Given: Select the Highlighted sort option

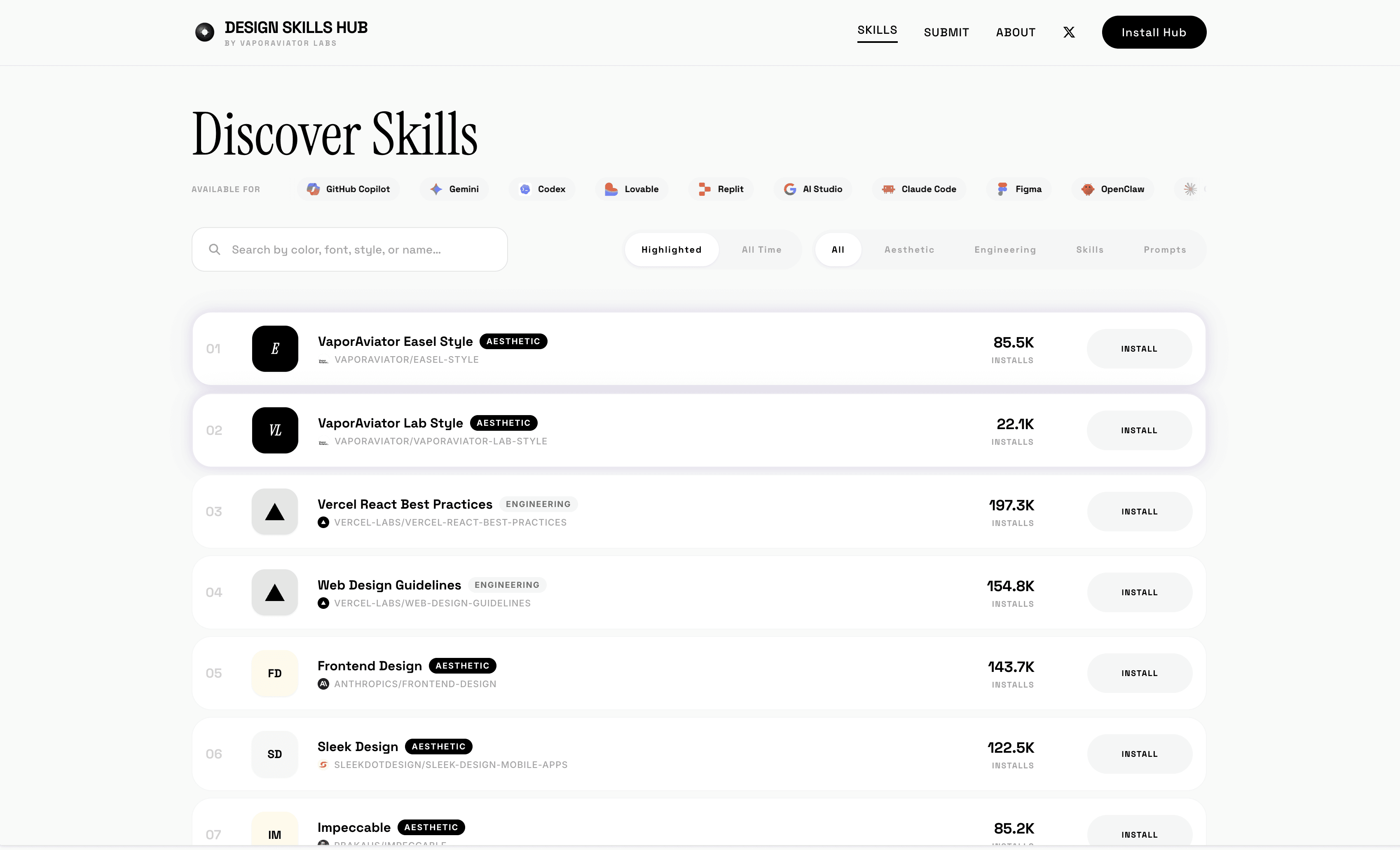Looking at the screenshot, I should (671, 249).
